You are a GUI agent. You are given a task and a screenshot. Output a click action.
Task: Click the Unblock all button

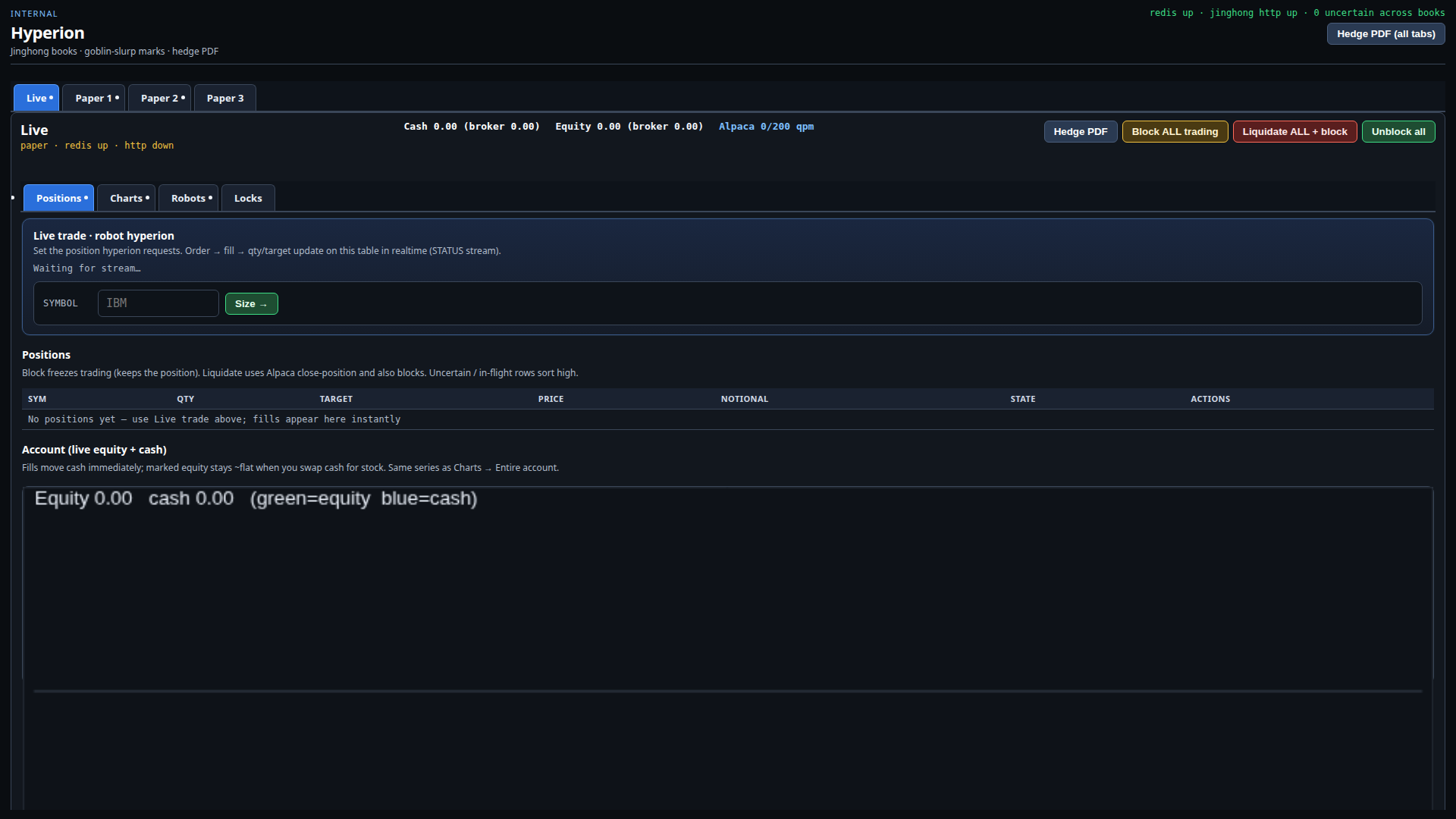1398,131
